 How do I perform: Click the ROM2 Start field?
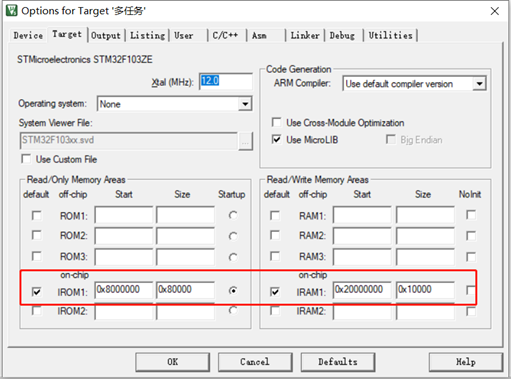(124, 236)
